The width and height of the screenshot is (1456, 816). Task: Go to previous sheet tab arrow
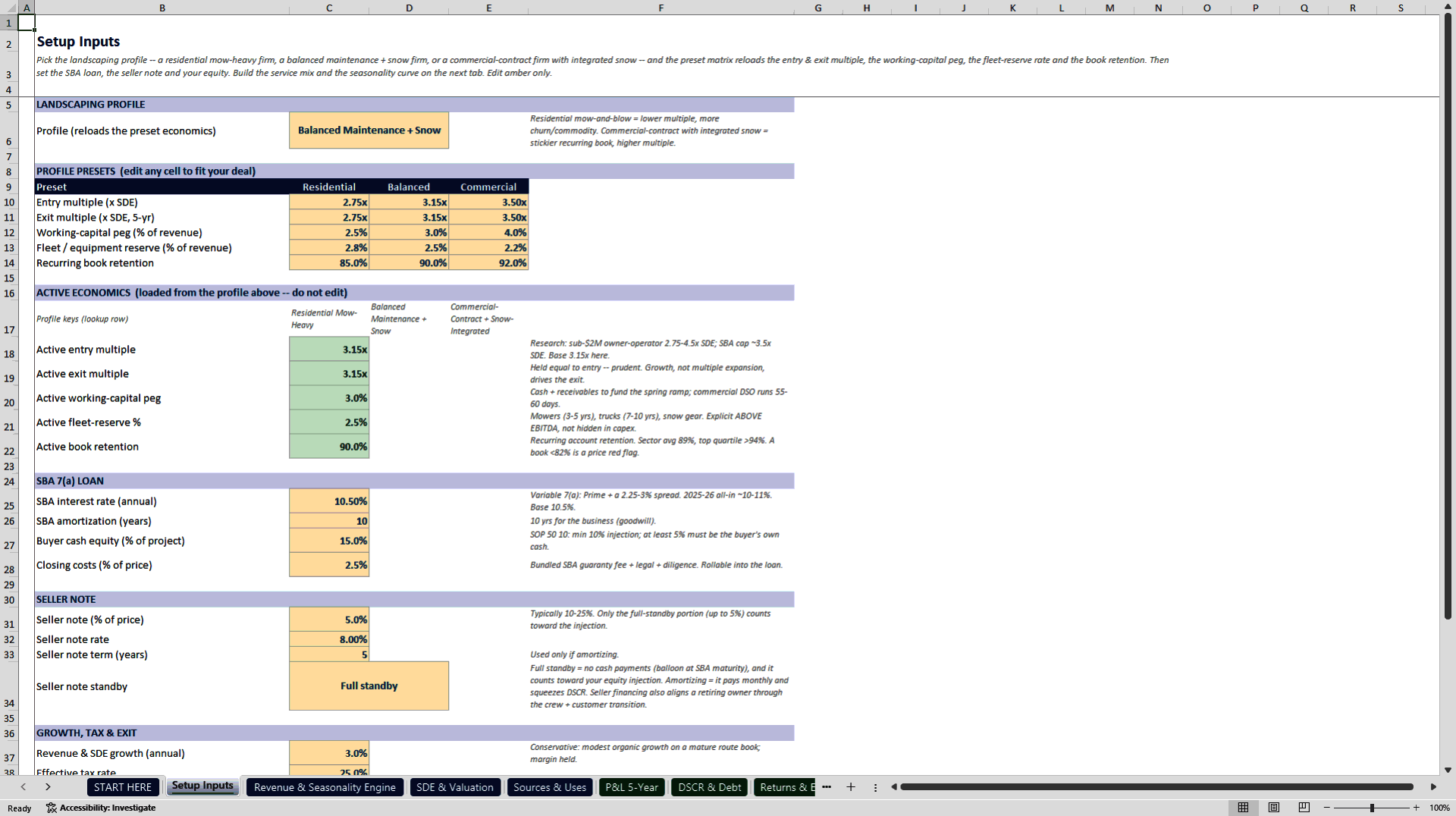pos(24,787)
